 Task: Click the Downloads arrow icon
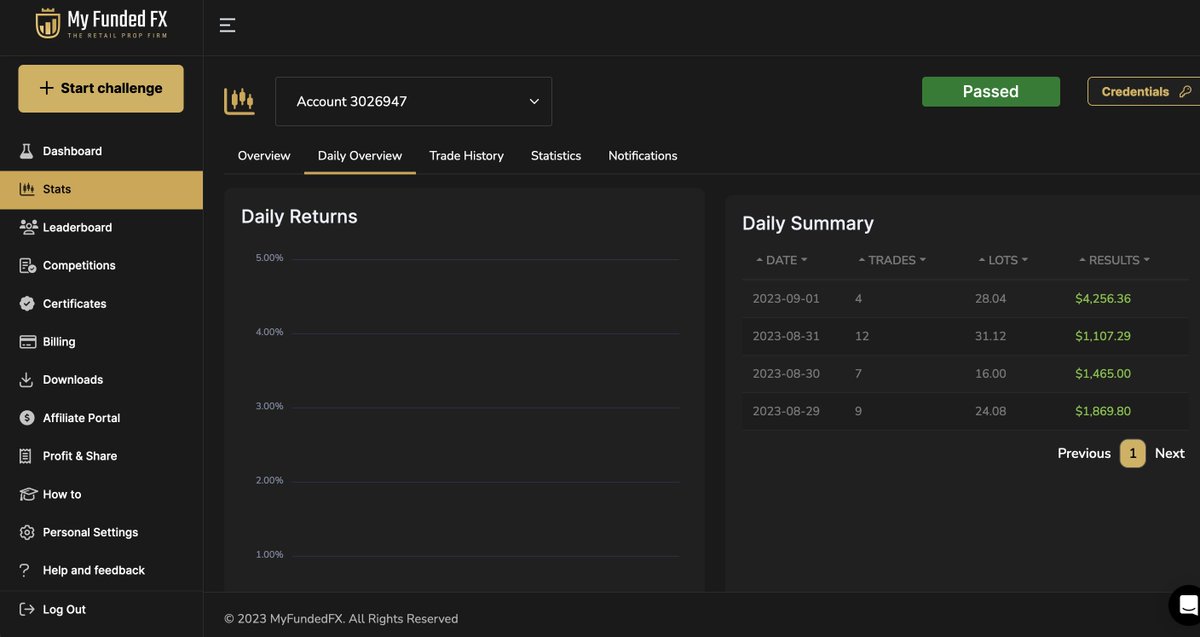27,380
